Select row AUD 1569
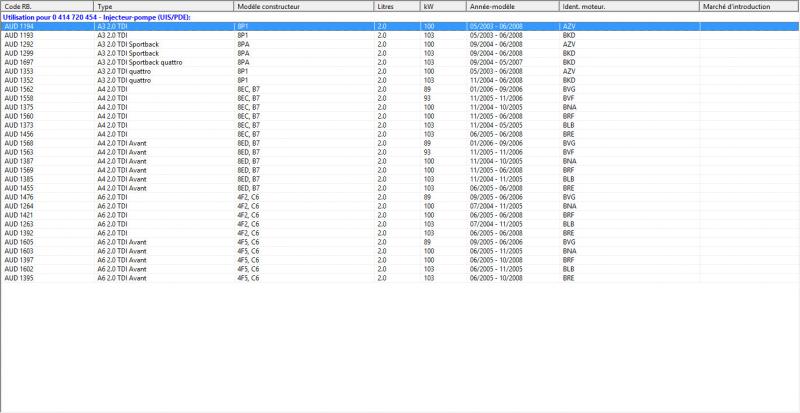The width and height of the screenshot is (800, 413). 400,170
